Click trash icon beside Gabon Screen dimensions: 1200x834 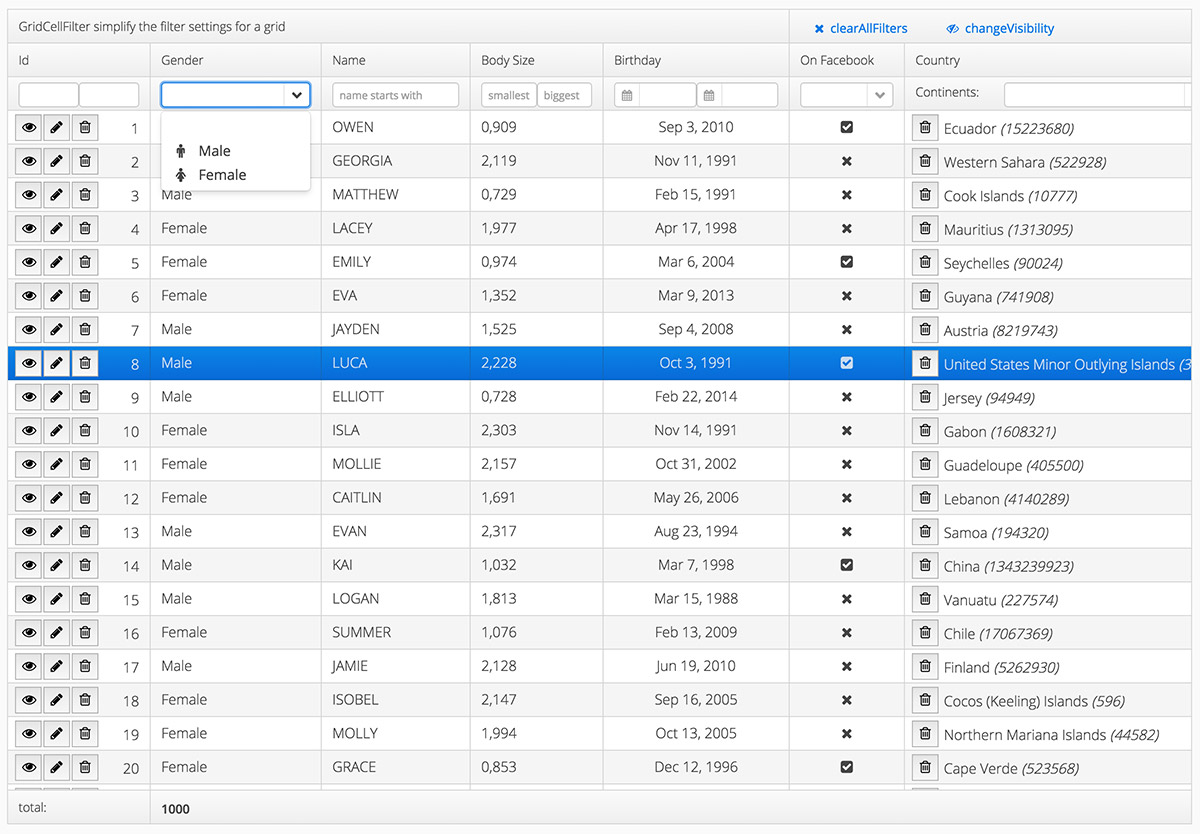pos(925,431)
